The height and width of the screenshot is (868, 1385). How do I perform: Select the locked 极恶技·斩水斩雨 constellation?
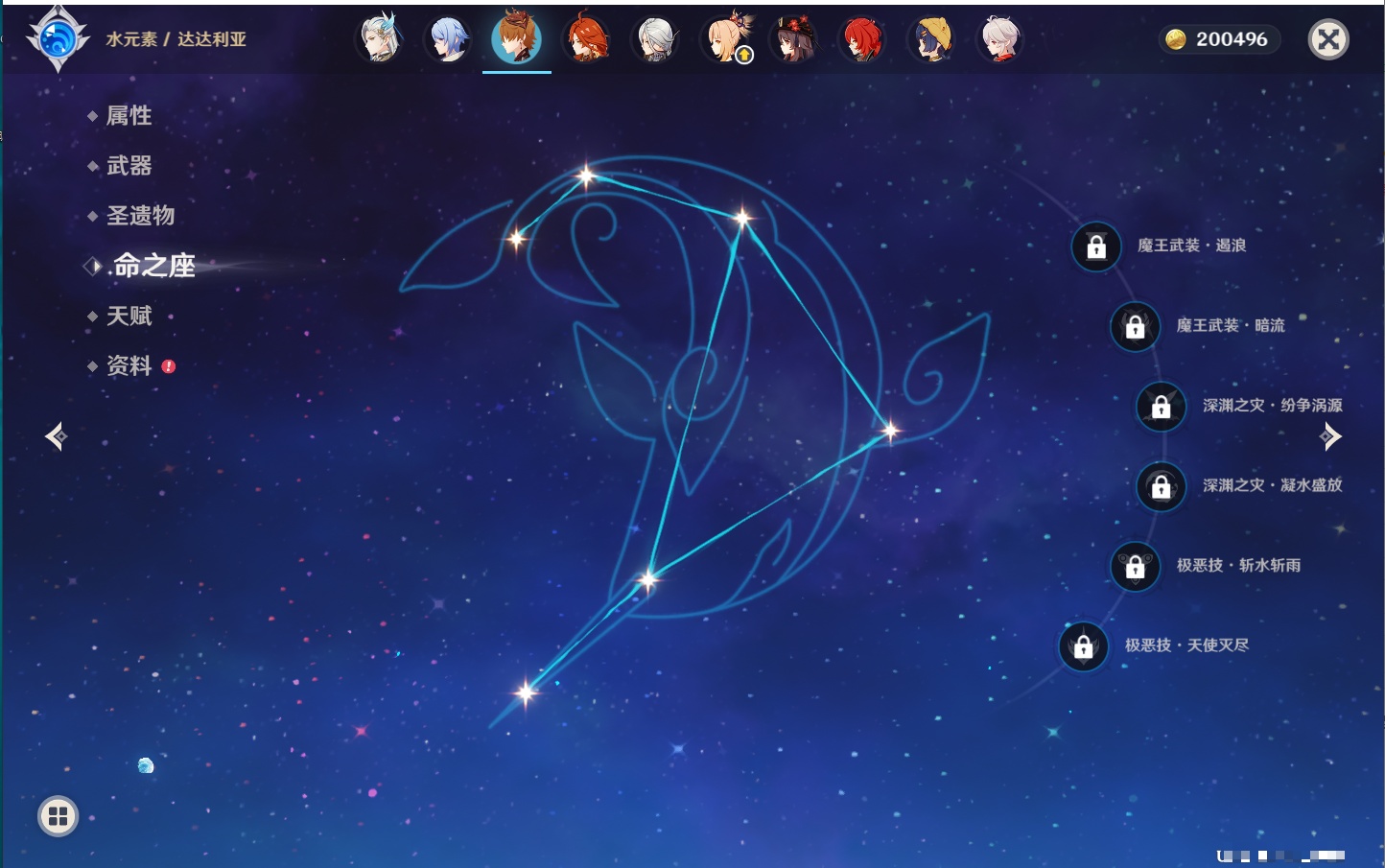[1135, 566]
